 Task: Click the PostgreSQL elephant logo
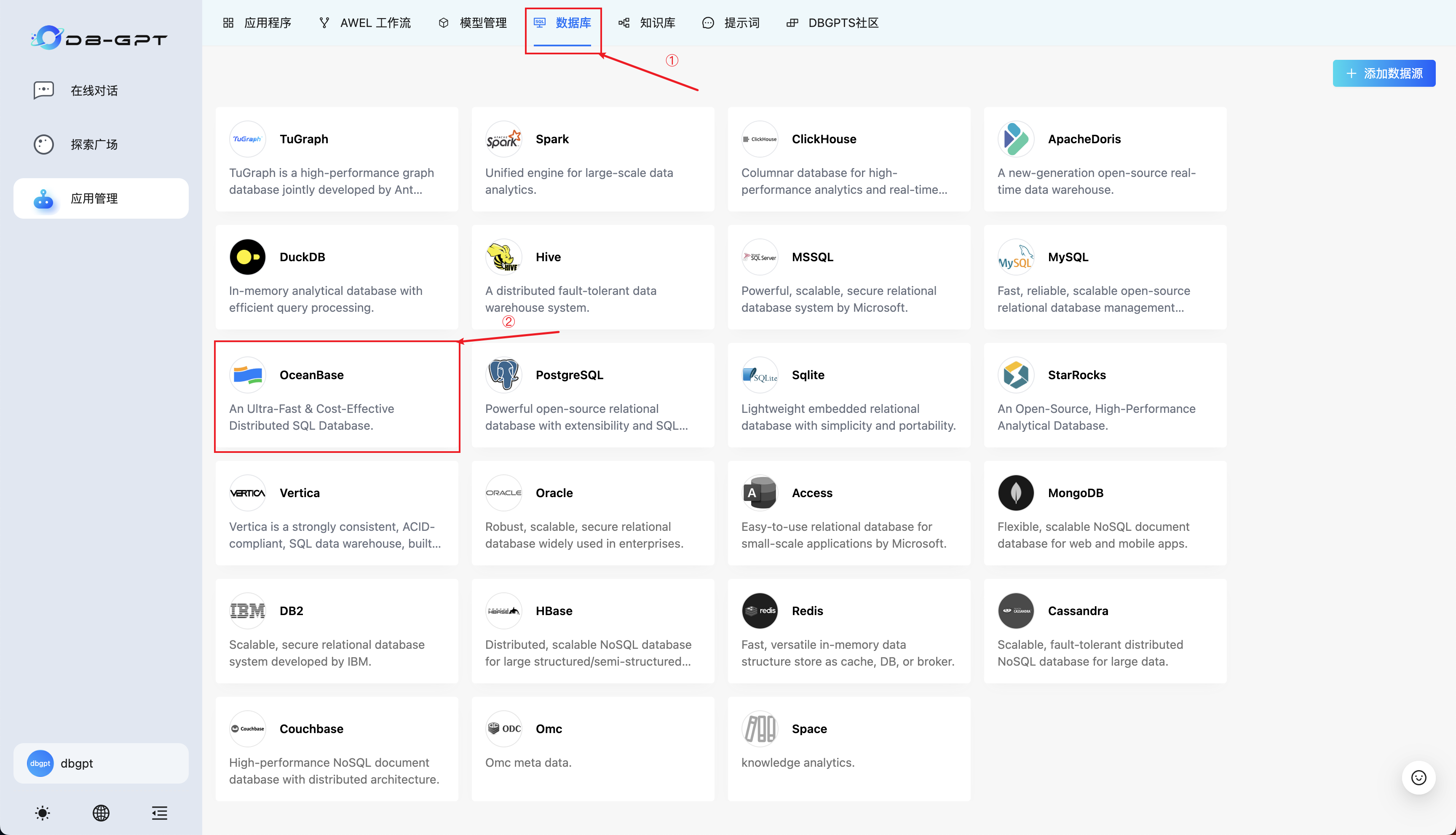503,375
